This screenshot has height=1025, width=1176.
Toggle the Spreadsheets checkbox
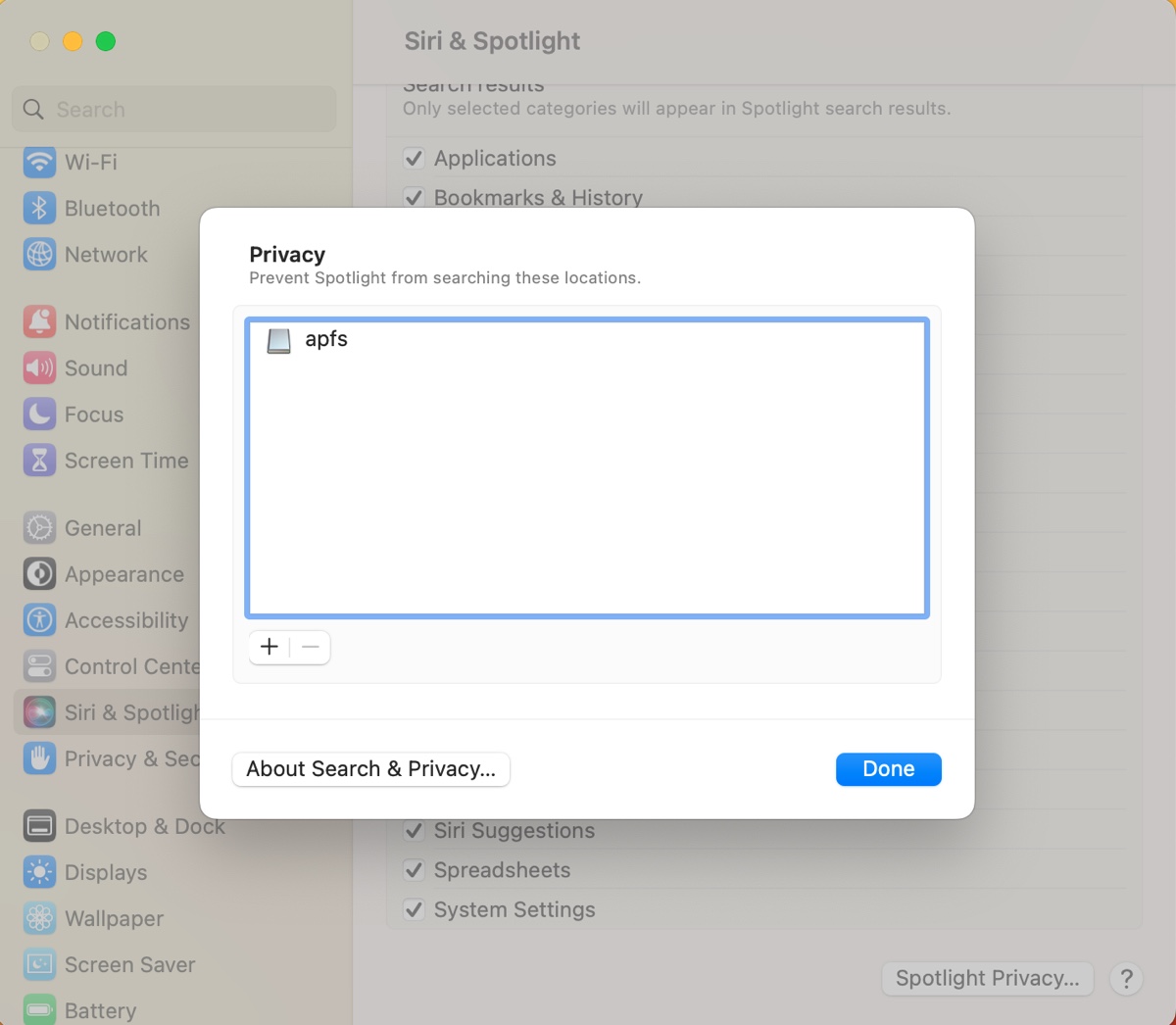(415, 870)
